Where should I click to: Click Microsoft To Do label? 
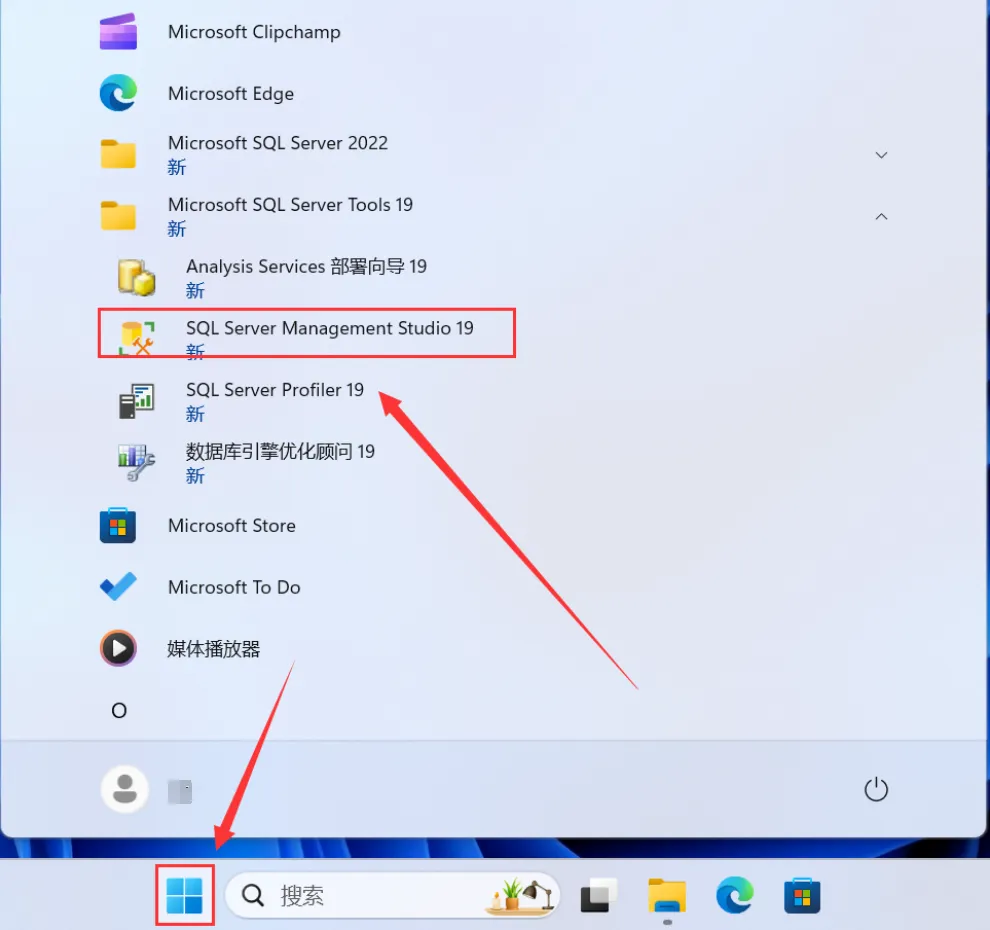(x=234, y=587)
